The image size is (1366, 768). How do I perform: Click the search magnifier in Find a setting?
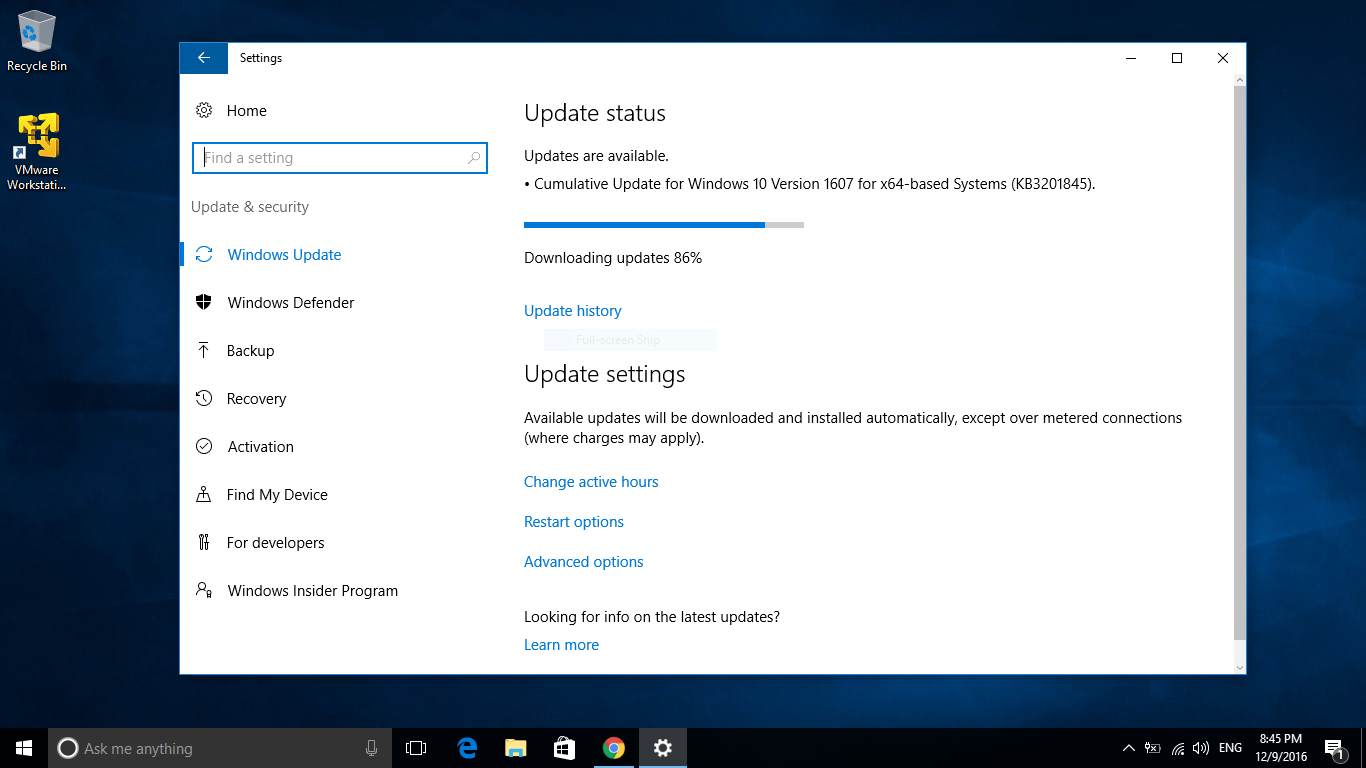click(x=474, y=158)
